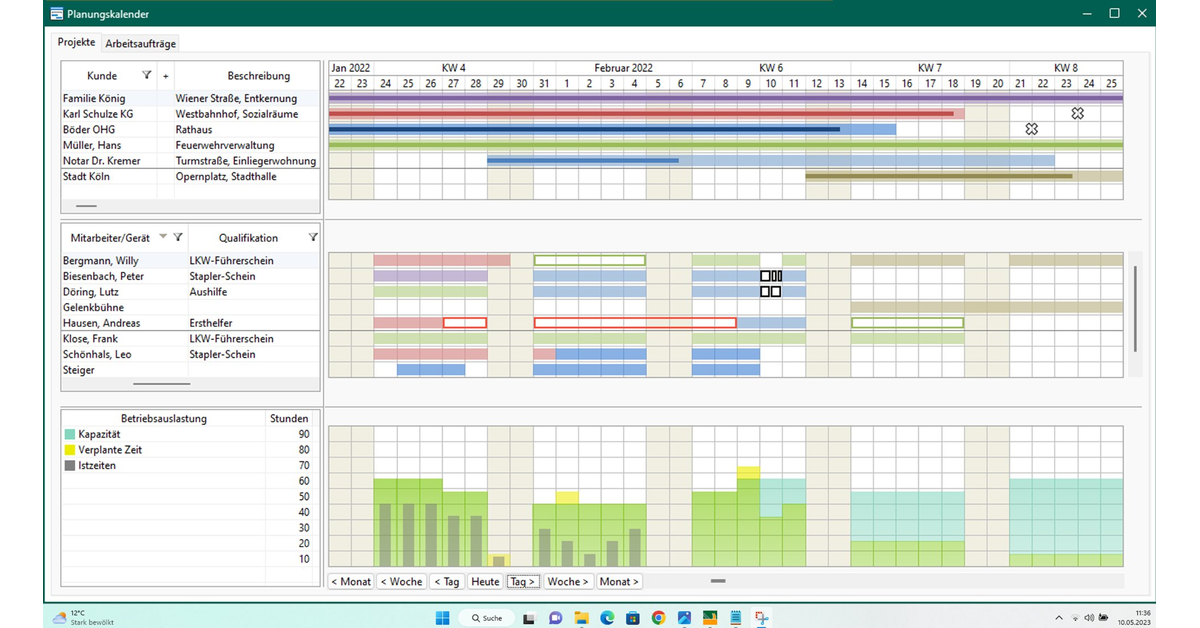Open Microsoft Edge from the taskbar
The height and width of the screenshot is (628, 1200).
pyautogui.click(x=607, y=618)
